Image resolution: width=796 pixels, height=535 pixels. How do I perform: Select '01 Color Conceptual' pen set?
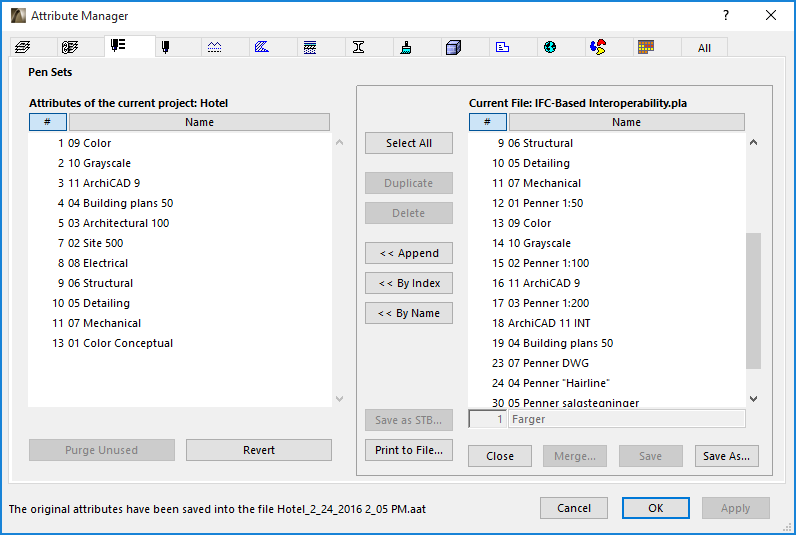pos(180,343)
